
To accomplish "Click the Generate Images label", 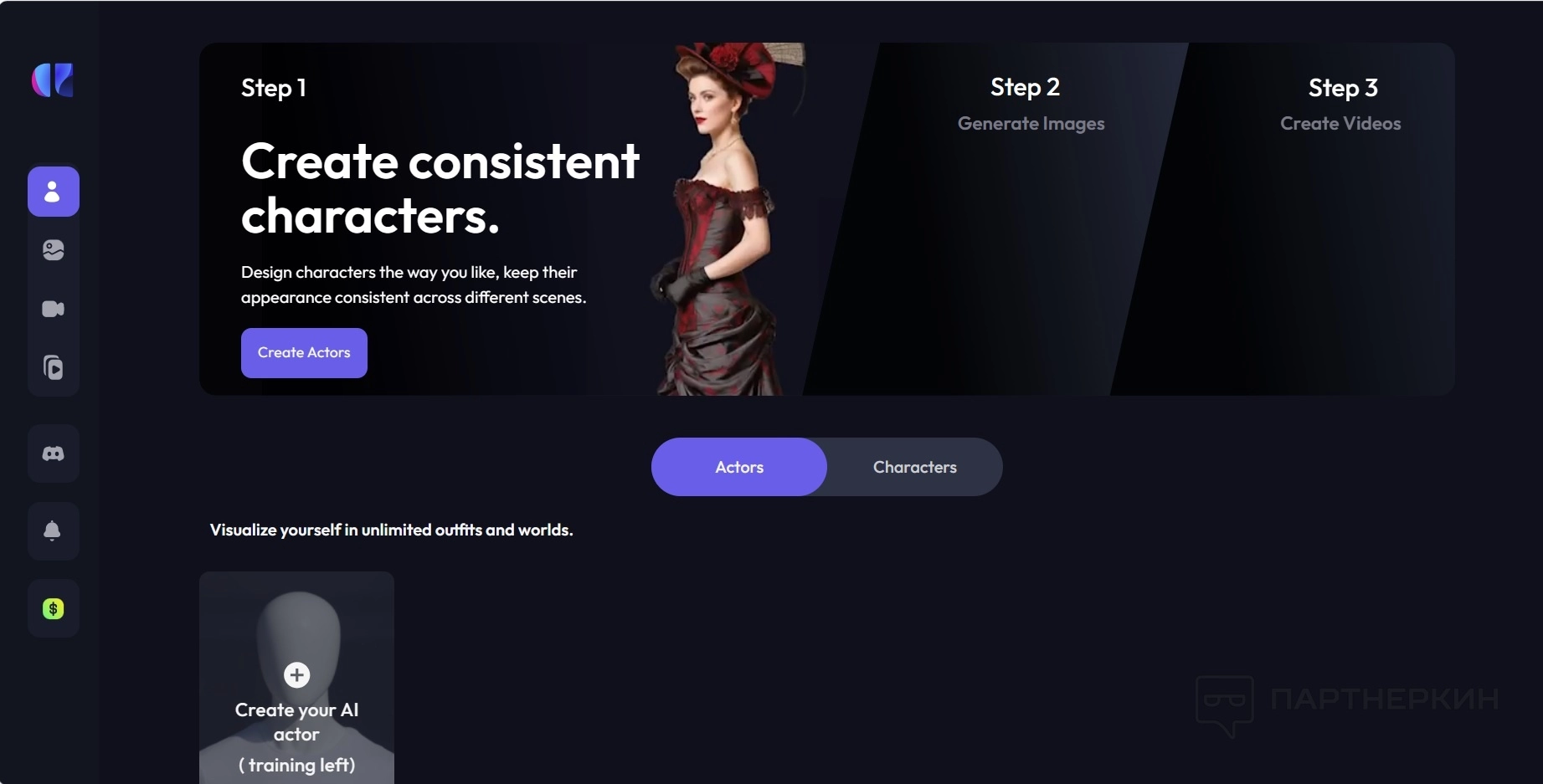I will coord(1031,124).
